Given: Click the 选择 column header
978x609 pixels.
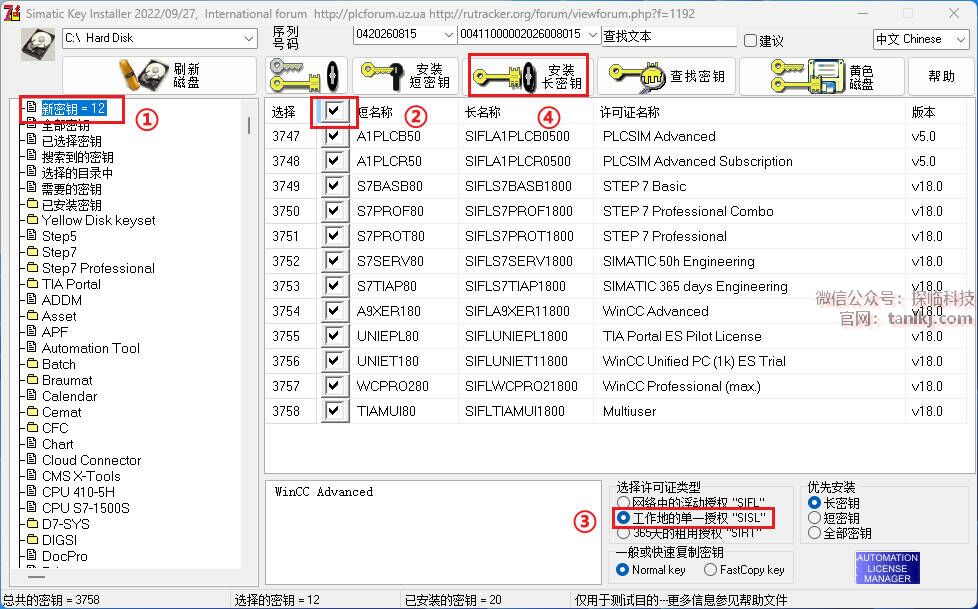Looking at the screenshot, I should pos(284,112).
